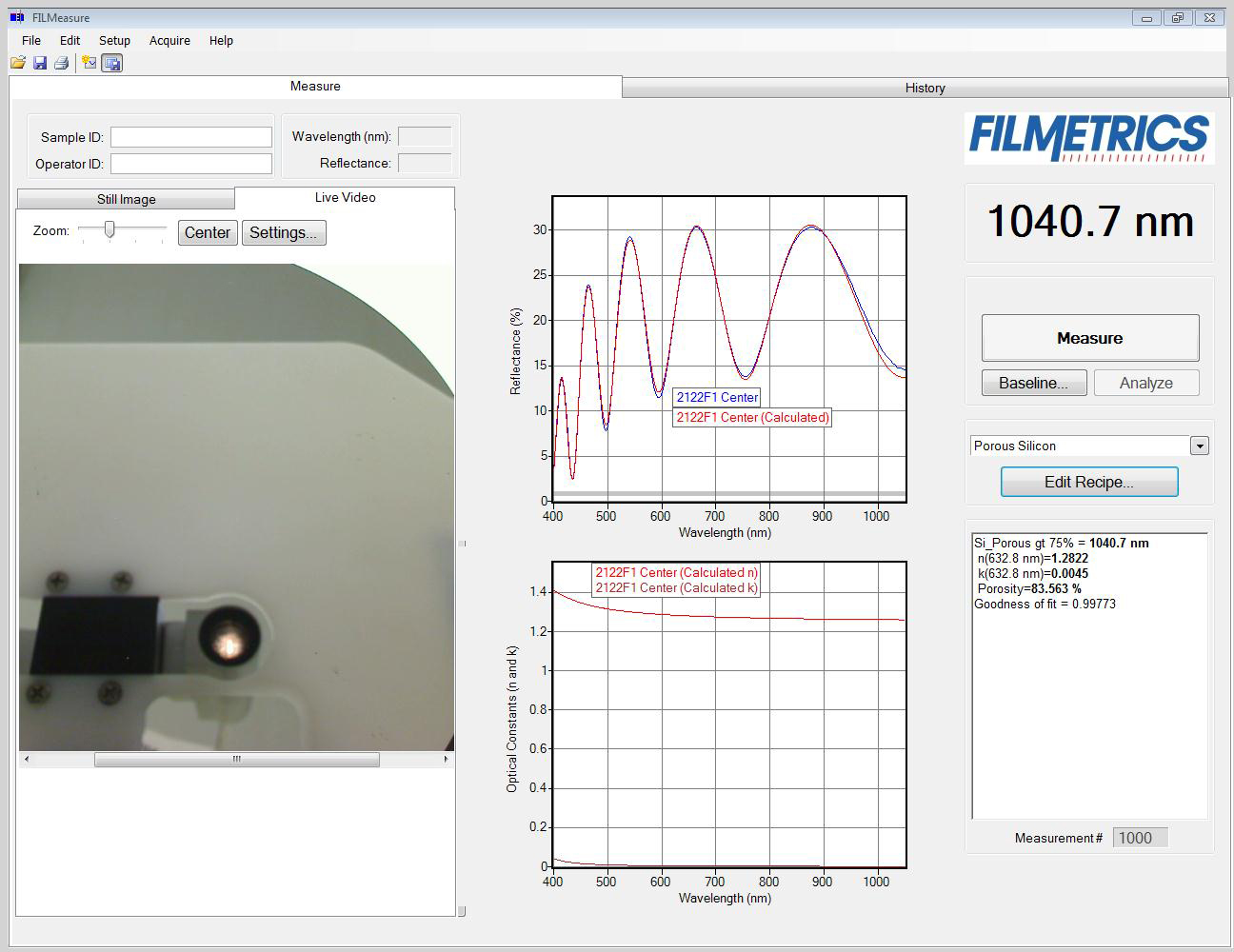Screen dimensions: 1234x952
Task: Open the Help menu
Action: click(x=221, y=40)
